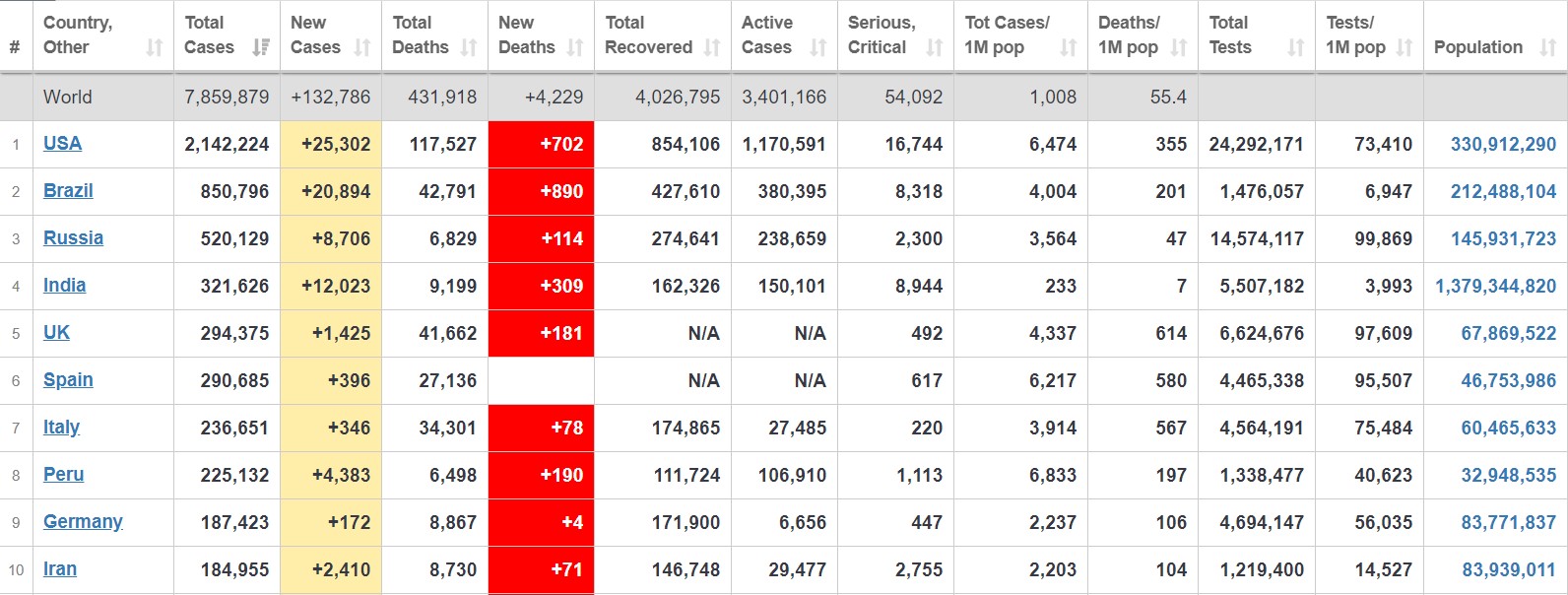
Task: Open Peru population 32,948,535 link
Action: tap(1508, 475)
